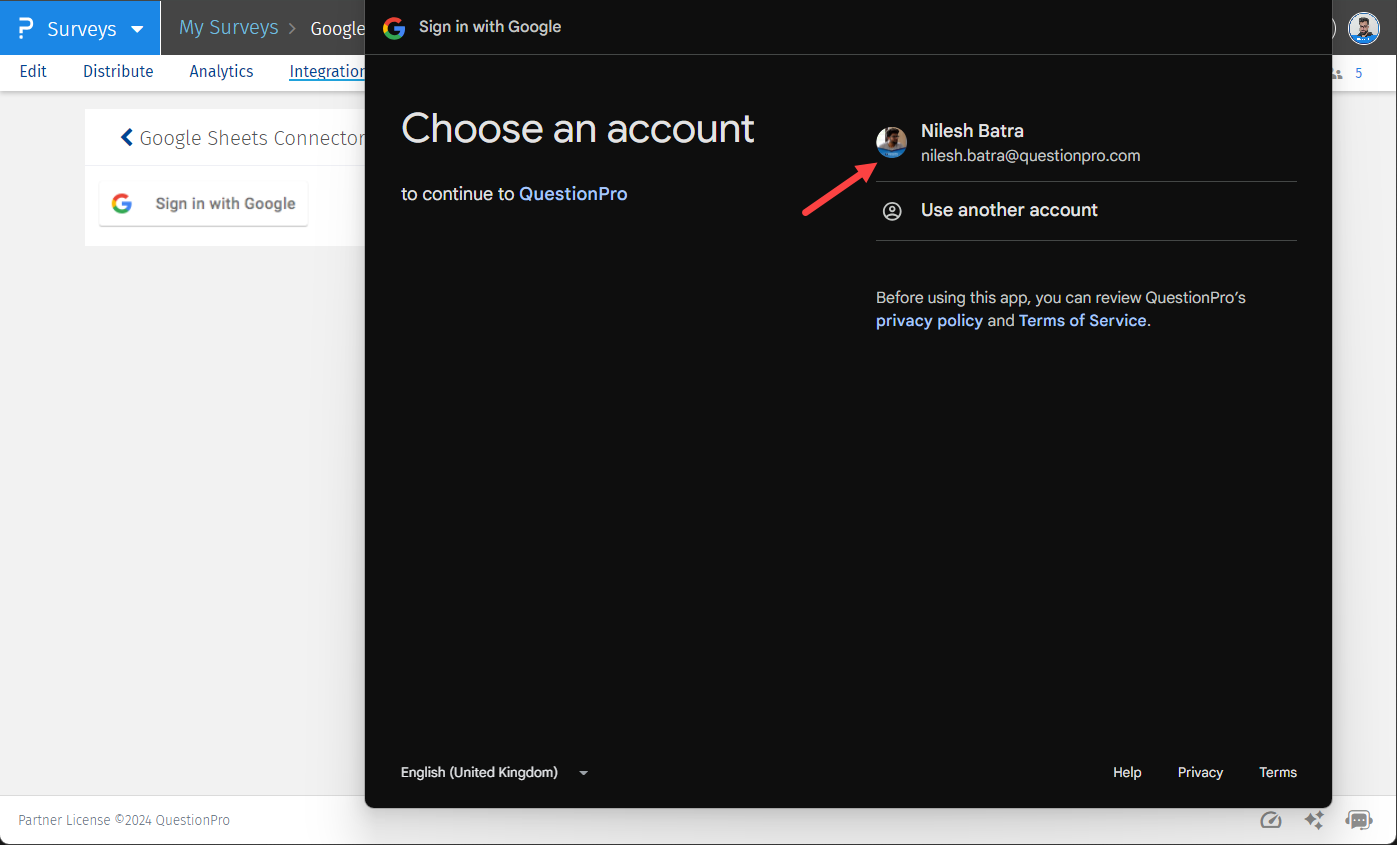Open the speedometer icon in the footer
This screenshot has width=1397, height=845.
click(1270, 820)
